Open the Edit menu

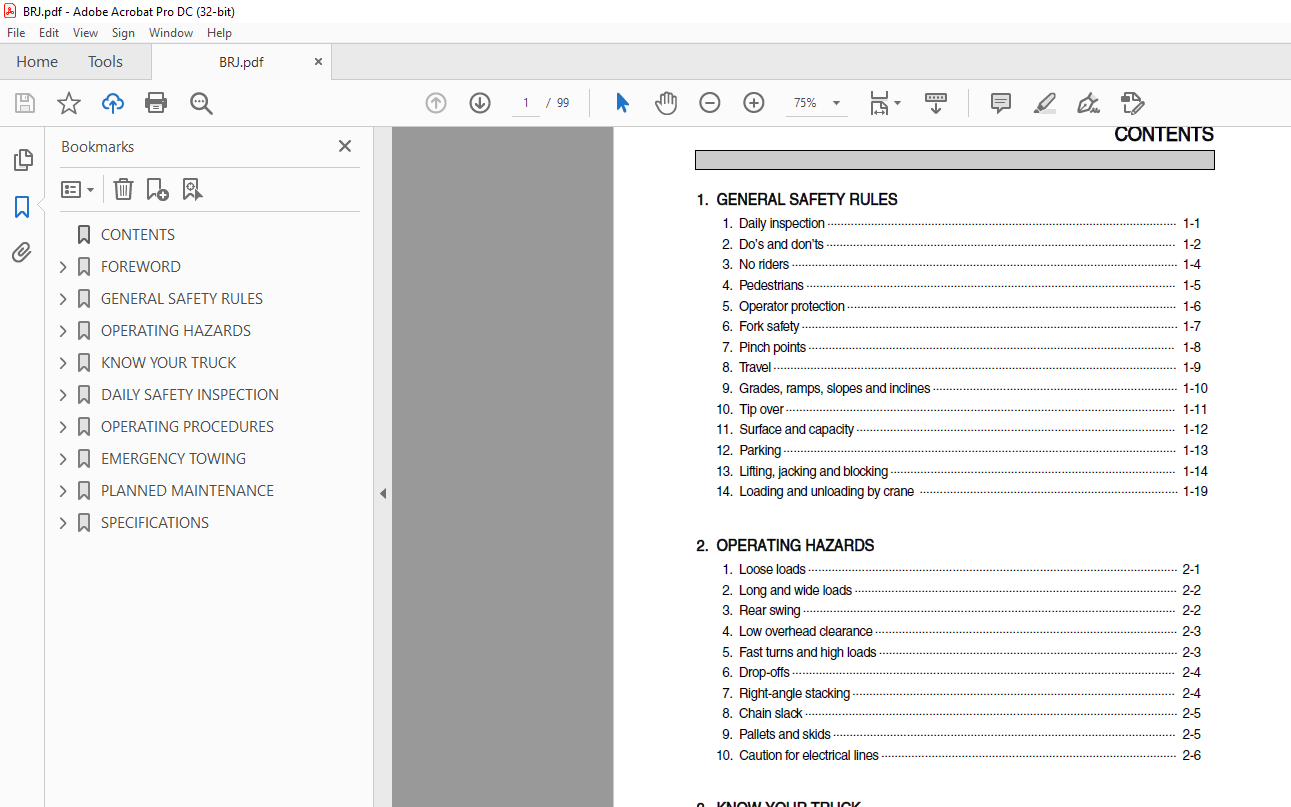(49, 33)
